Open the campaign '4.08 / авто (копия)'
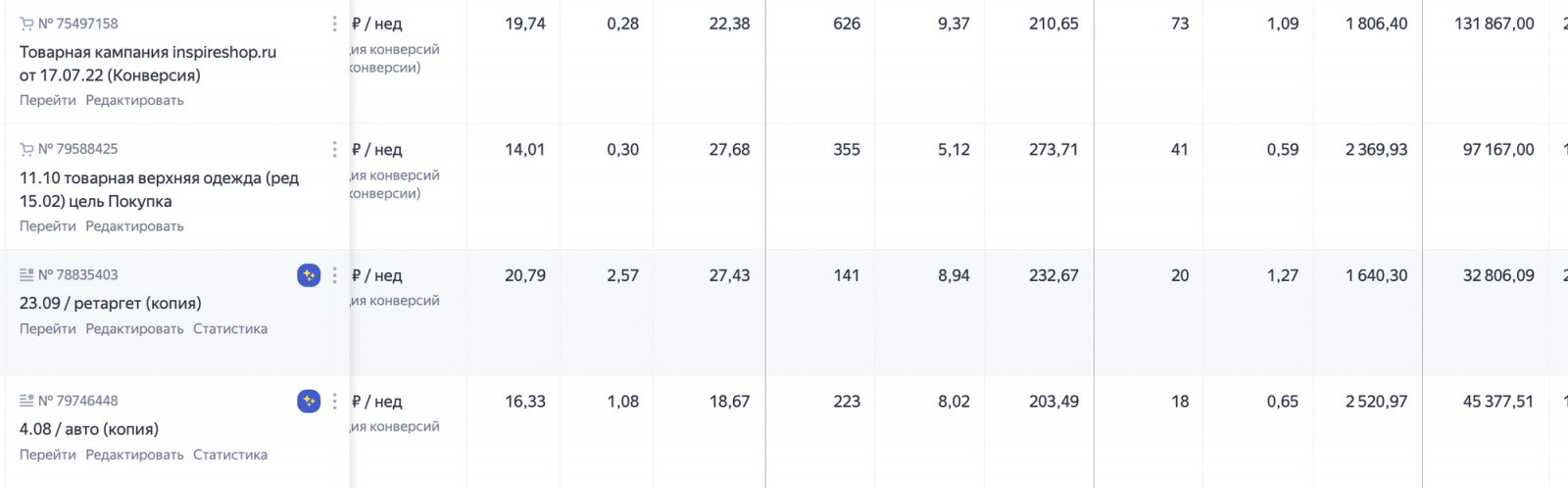 click(89, 429)
